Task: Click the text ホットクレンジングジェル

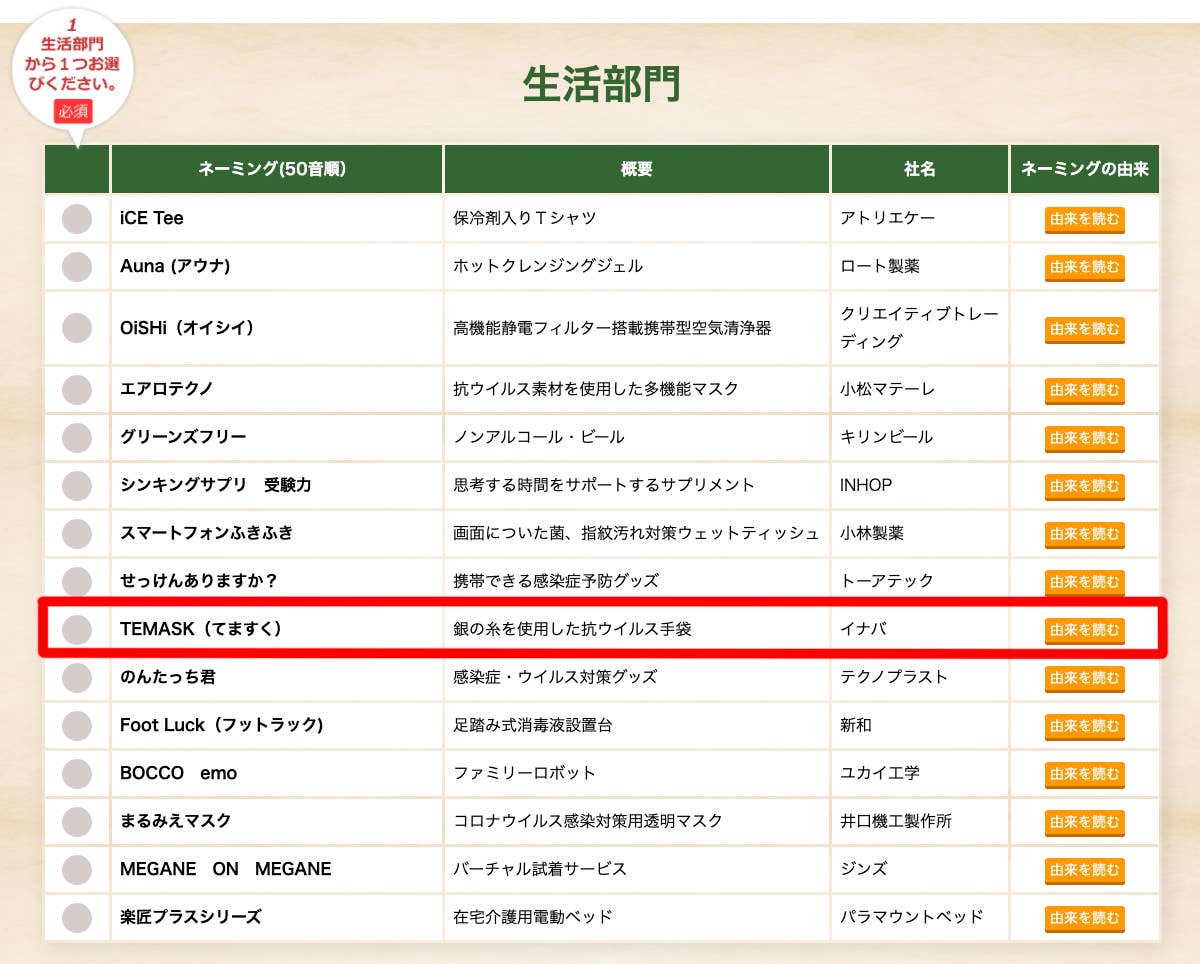Action: tap(548, 266)
